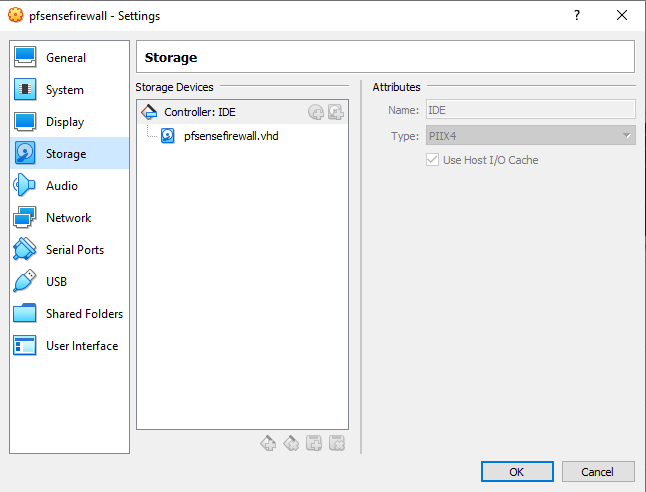Click the add hard disk icon on Controller IDE
Image resolution: width=646 pixels, height=492 pixels.
336,112
